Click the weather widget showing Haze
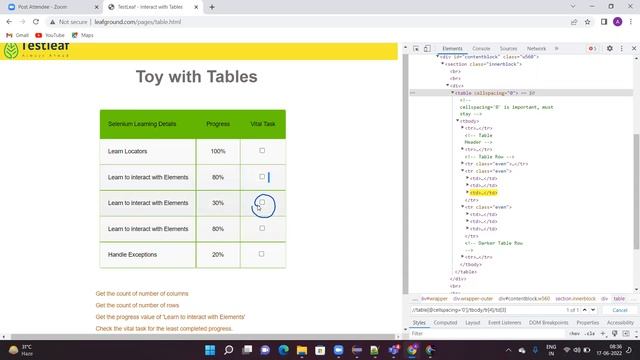The image size is (640, 360). coord(21,350)
